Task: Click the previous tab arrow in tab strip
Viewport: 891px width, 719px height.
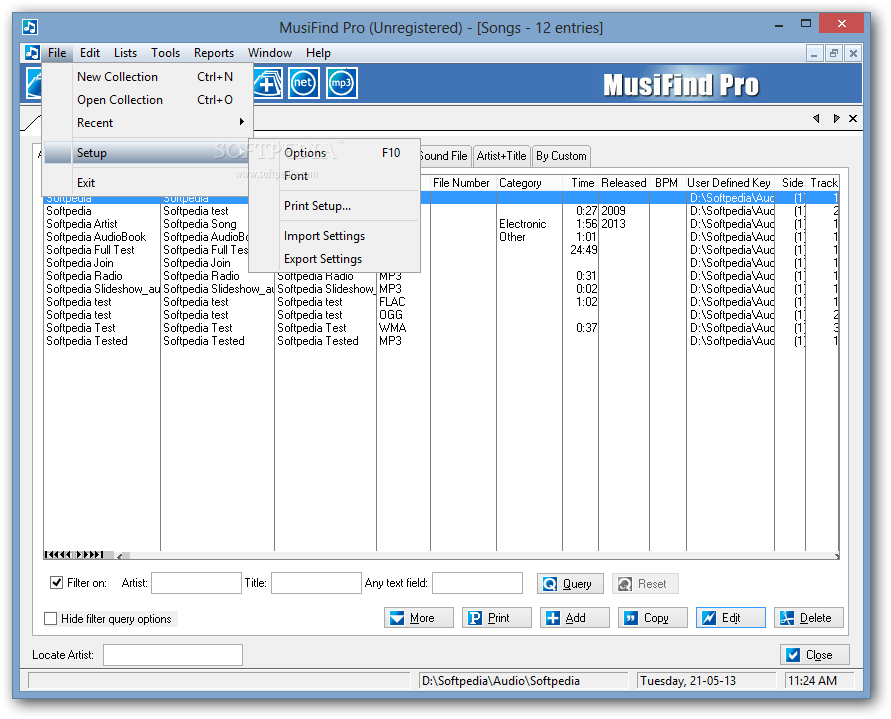Action: (817, 118)
